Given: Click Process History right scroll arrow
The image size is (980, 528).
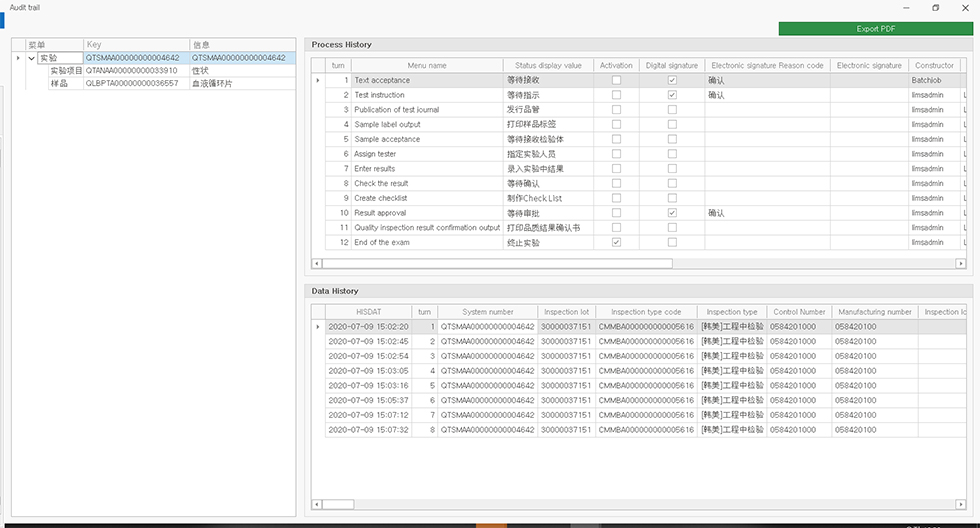Looking at the screenshot, I should [962, 263].
